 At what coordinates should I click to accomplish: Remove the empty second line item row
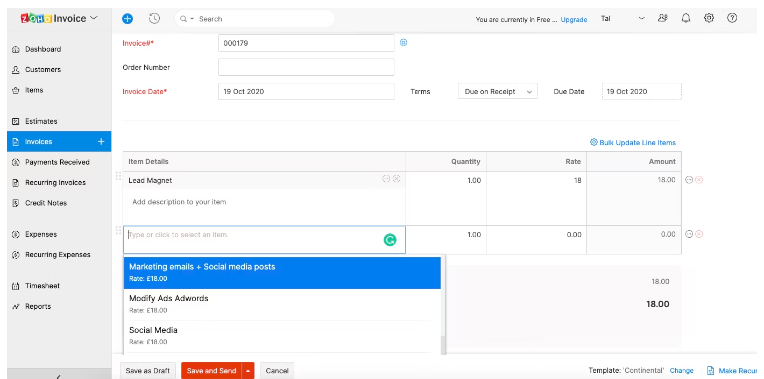[699, 234]
